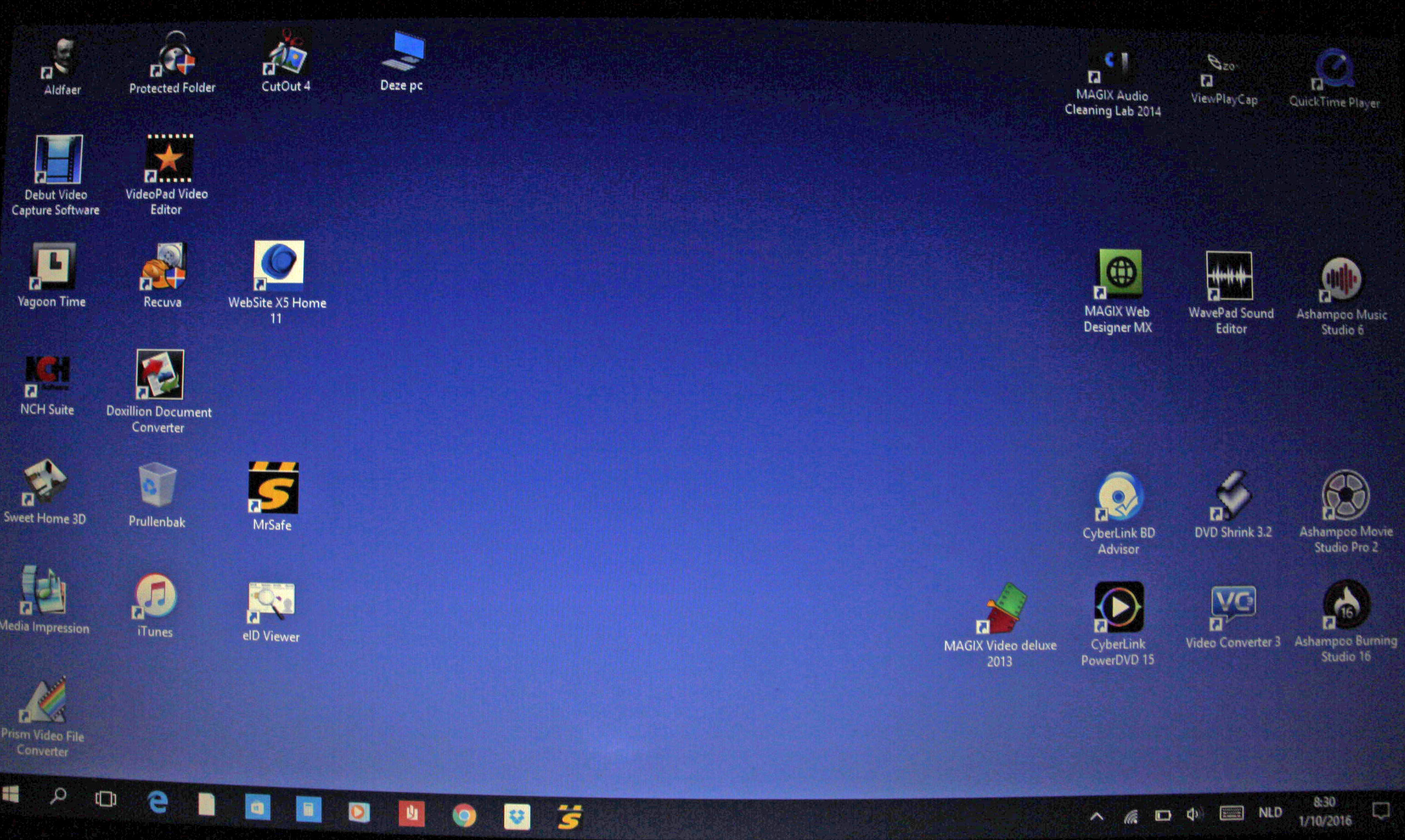1405x840 pixels.
Task: Select the CyberLink PowerDVD 15 icon
Action: pyautogui.click(x=1119, y=607)
